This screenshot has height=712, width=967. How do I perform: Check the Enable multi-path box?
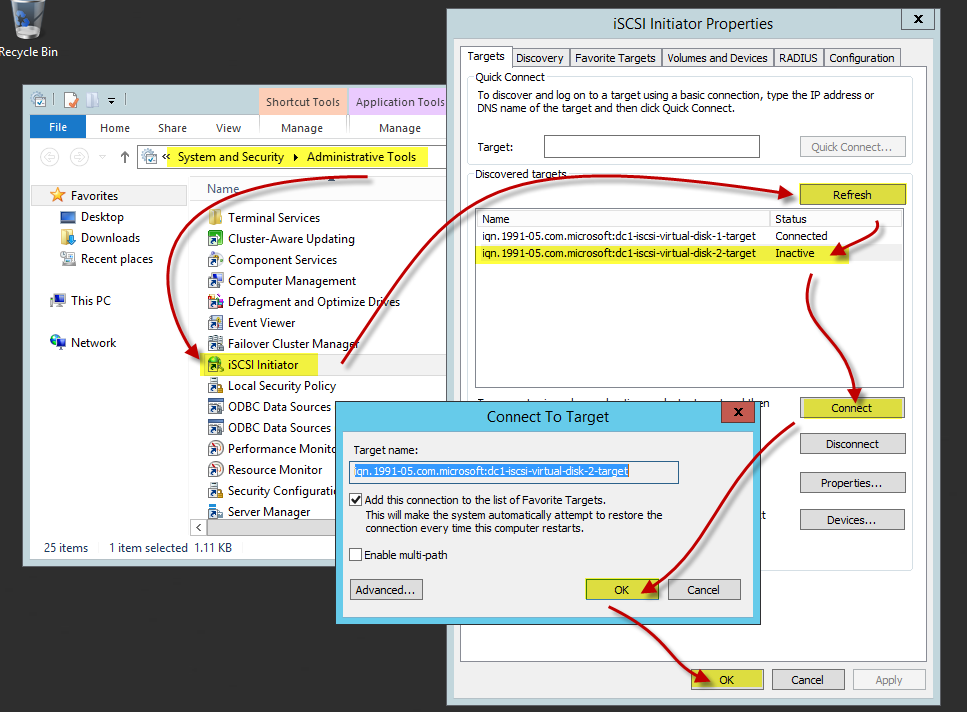click(x=355, y=555)
